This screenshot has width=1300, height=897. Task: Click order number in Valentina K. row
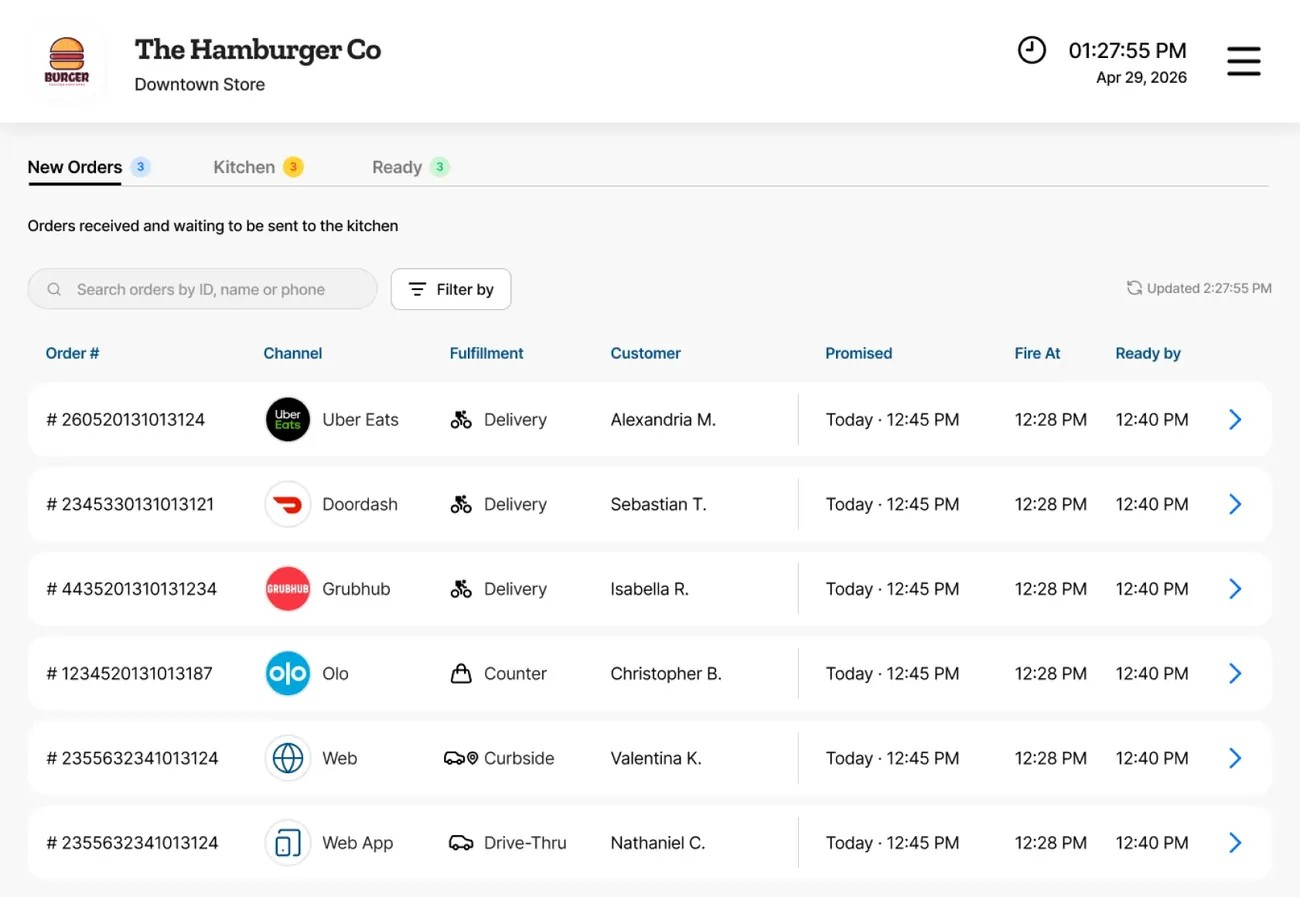[x=132, y=758]
